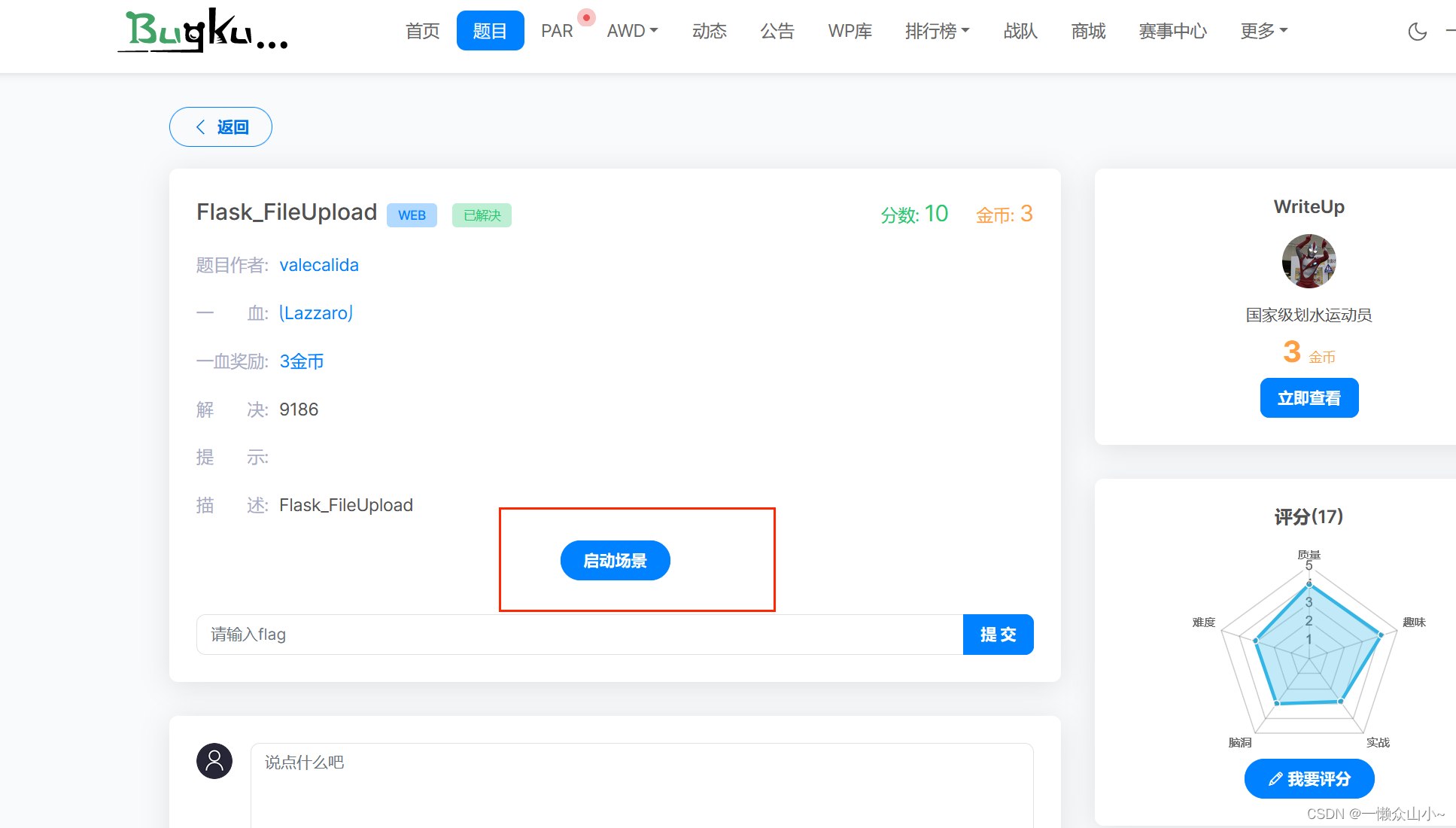Image resolution: width=1456 pixels, height=828 pixels.
Task: Select 首页 in the navigation bar
Action: click(422, 31)
